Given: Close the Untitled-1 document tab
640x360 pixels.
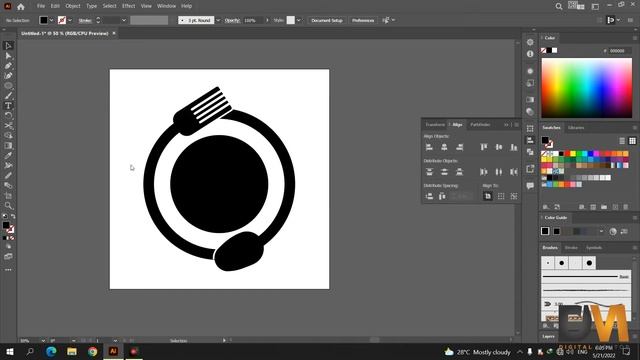Looking at the screenshot, I should 114,33.
